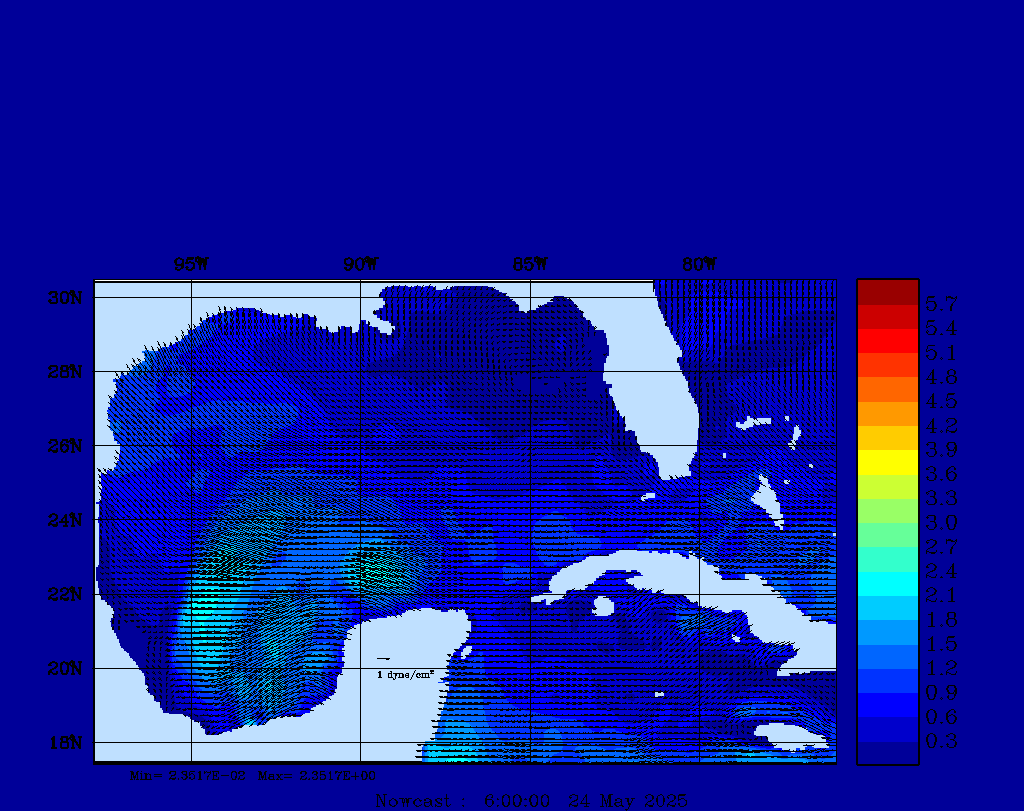Click the Nowcast date caption below the map
This screenshot has height=811, width=1024.
click(530, 800)
